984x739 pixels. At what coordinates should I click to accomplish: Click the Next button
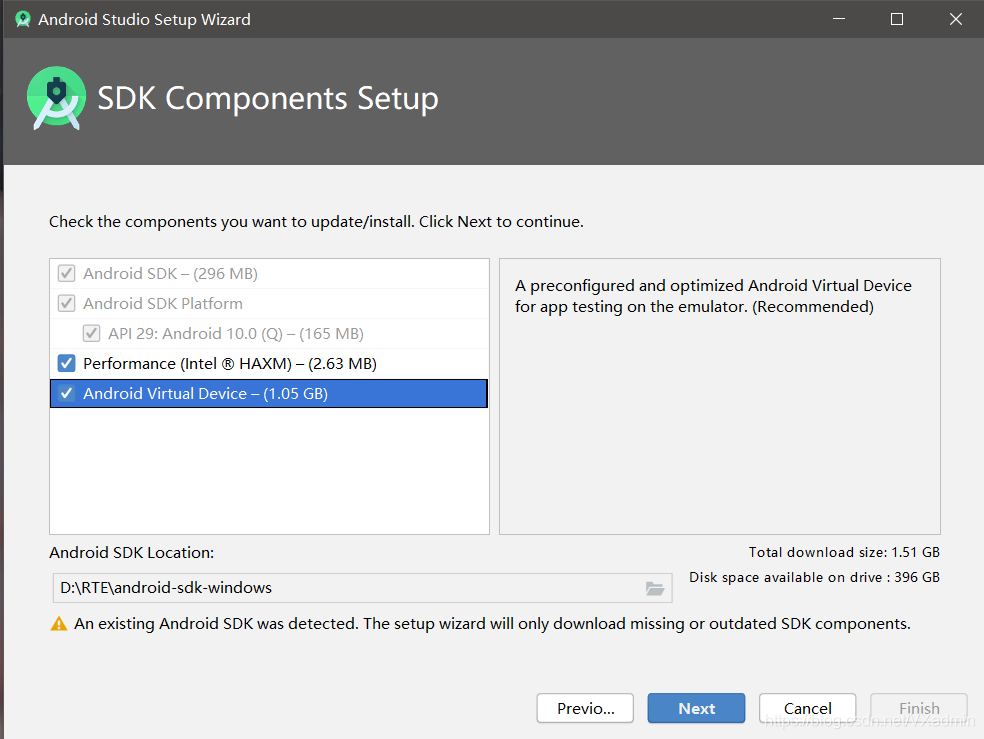(x=697, y=708)
